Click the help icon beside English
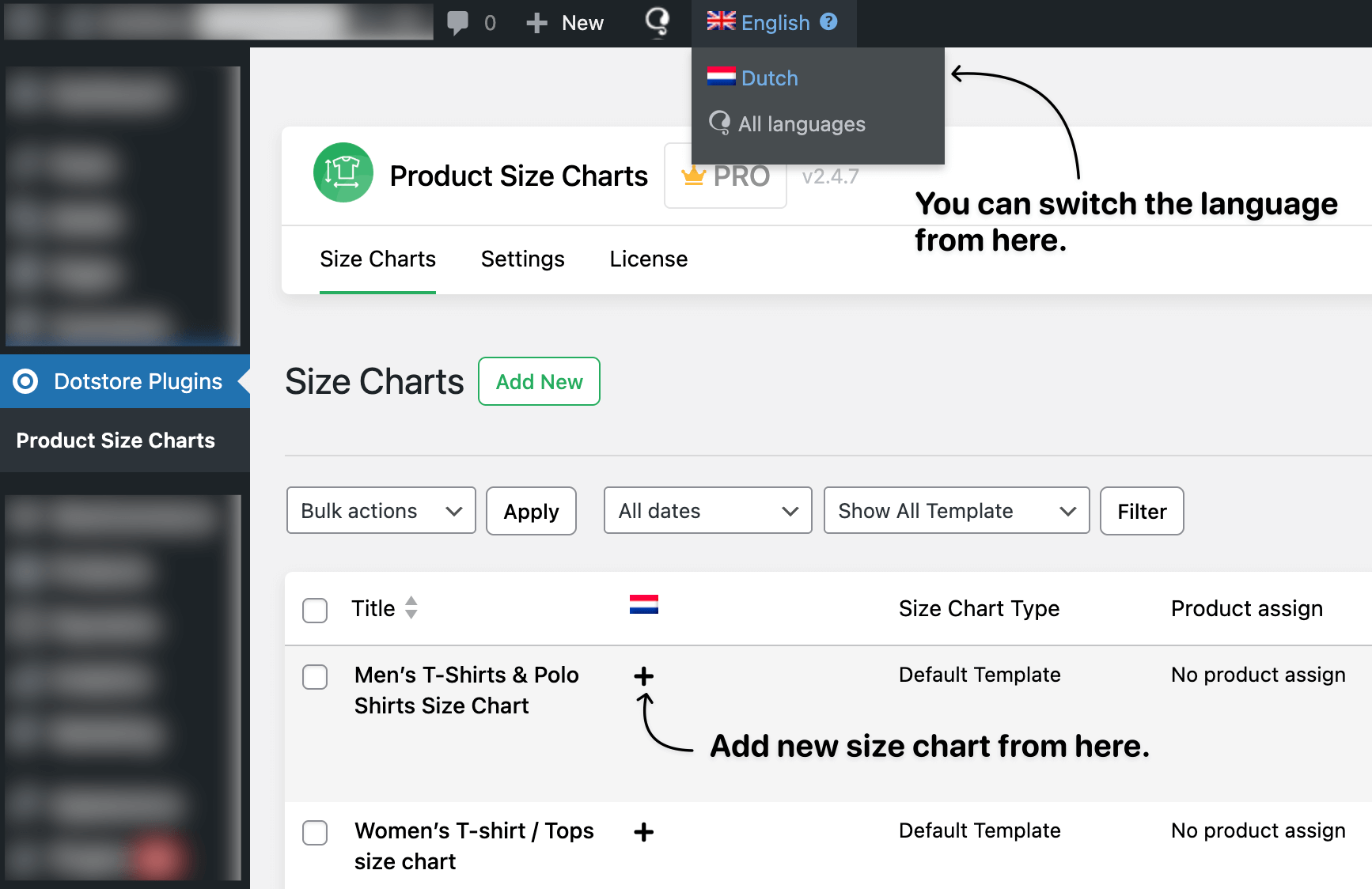 click(828, 21)
